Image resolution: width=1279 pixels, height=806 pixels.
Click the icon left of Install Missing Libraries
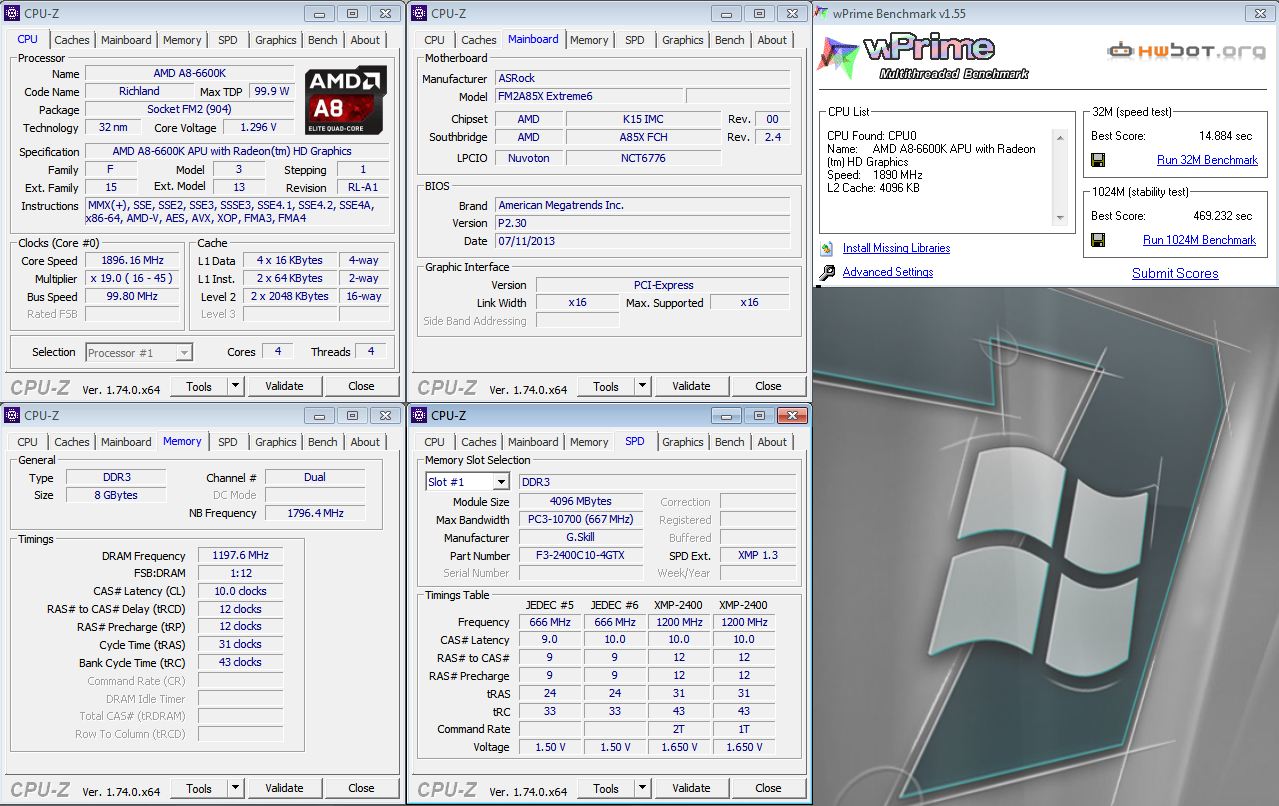coord(827,248)
